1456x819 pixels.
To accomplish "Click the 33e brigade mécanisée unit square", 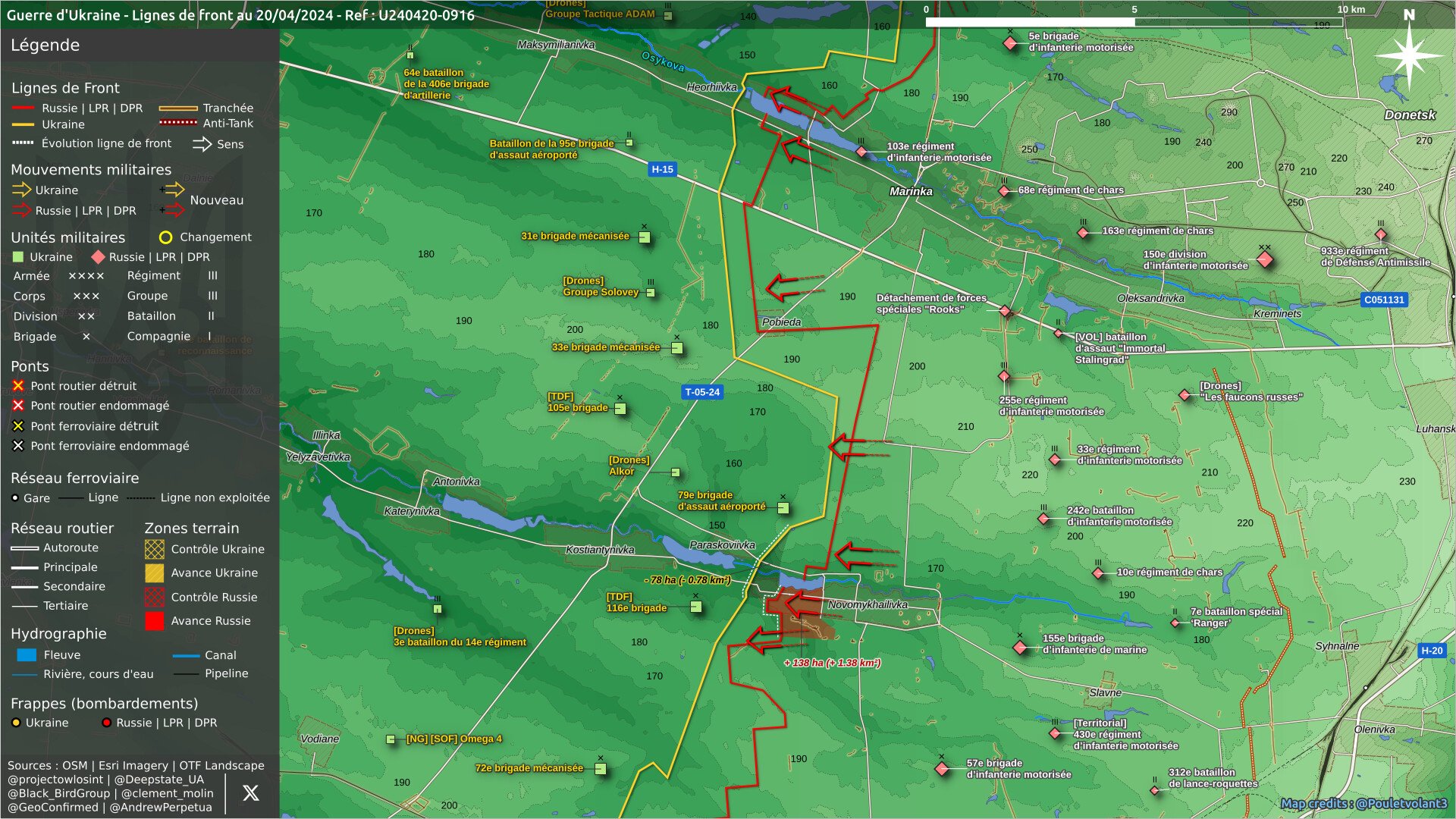I will click(x=677, y=348).
